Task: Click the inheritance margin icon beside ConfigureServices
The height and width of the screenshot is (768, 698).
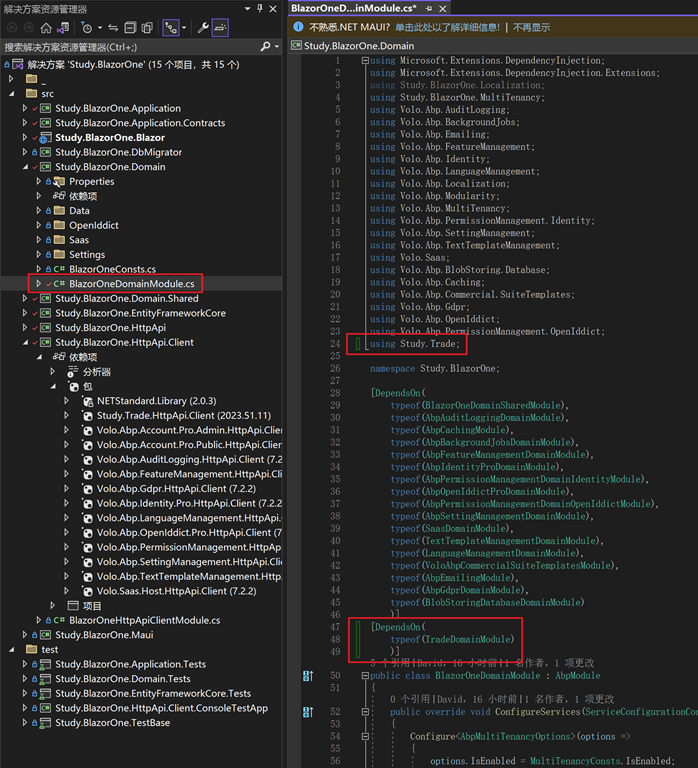Action: coord(308,712)
